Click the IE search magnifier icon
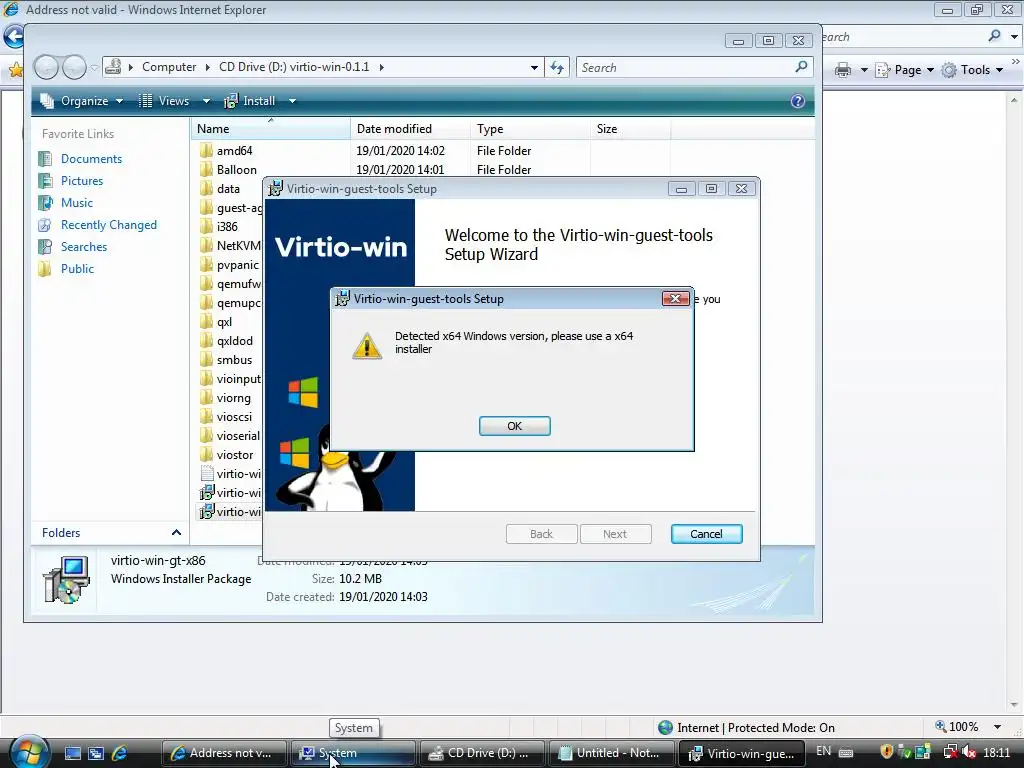 994,37
